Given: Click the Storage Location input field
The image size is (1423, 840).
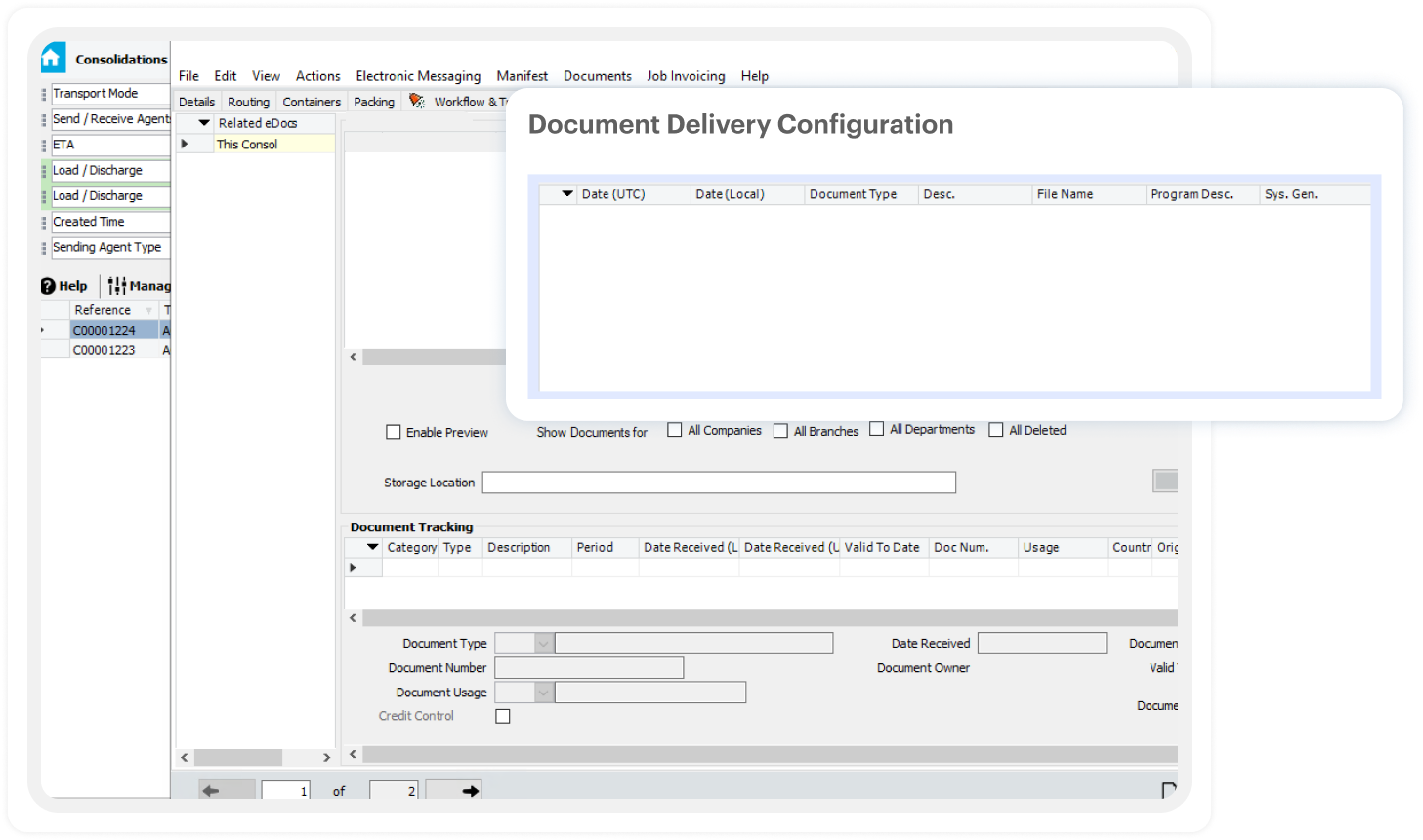Looking at the screenshot, I should 719,483.
